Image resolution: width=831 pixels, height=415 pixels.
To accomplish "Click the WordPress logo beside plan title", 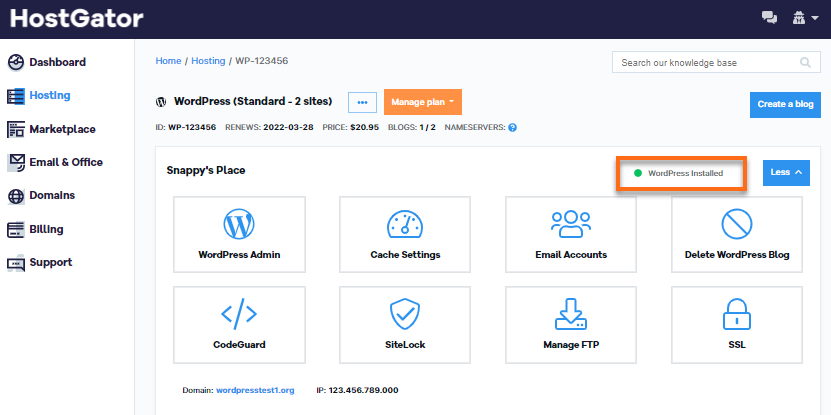I will 161,102.
